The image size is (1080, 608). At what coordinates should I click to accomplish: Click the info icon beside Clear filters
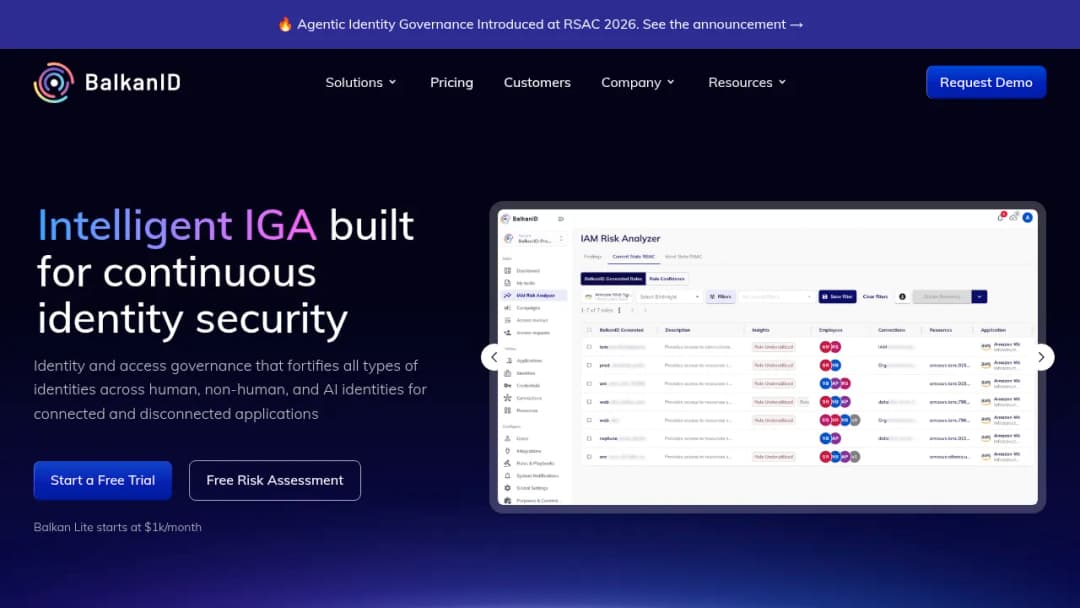902,297
